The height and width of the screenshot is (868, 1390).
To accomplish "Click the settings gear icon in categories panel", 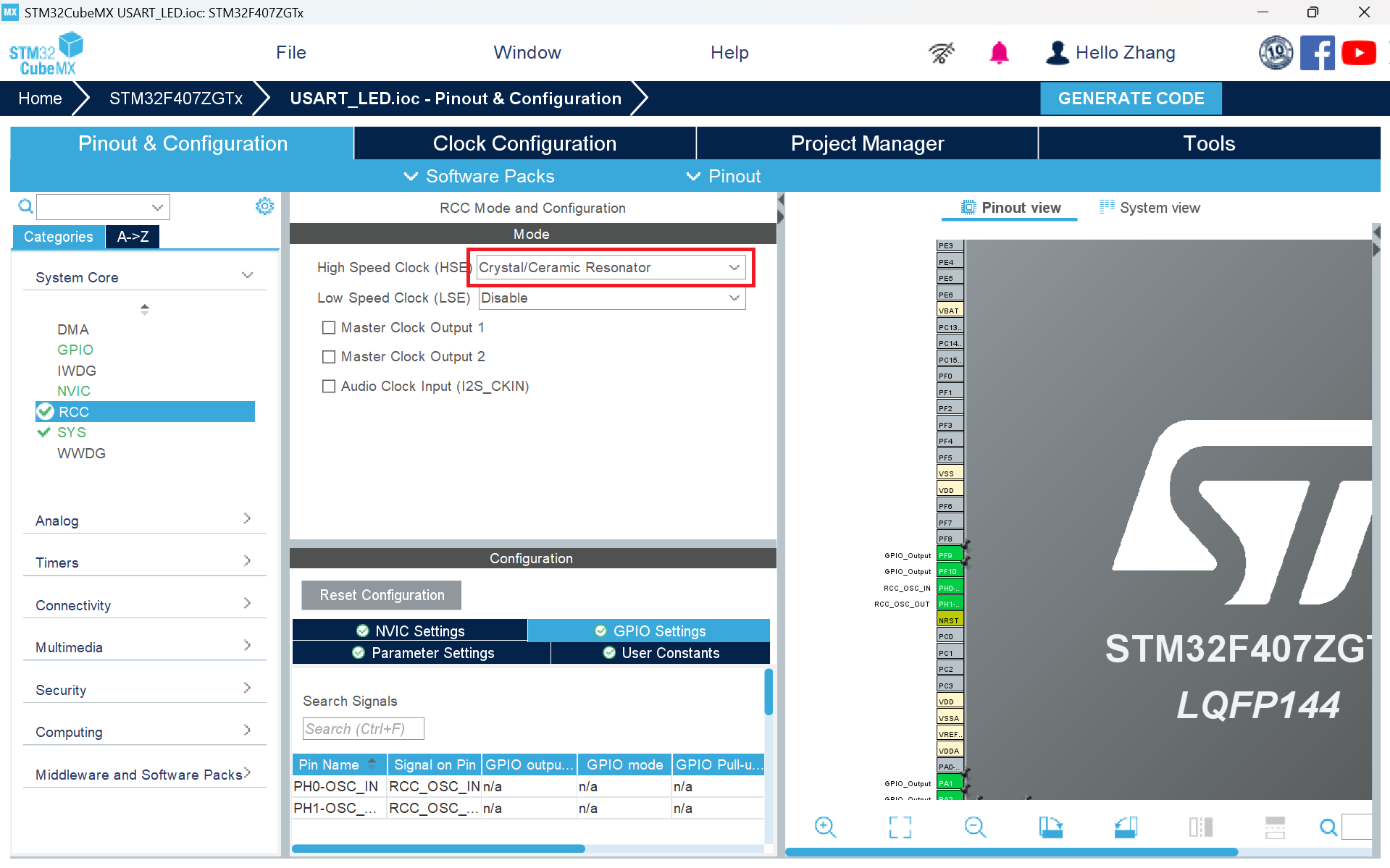I will 264,206.
